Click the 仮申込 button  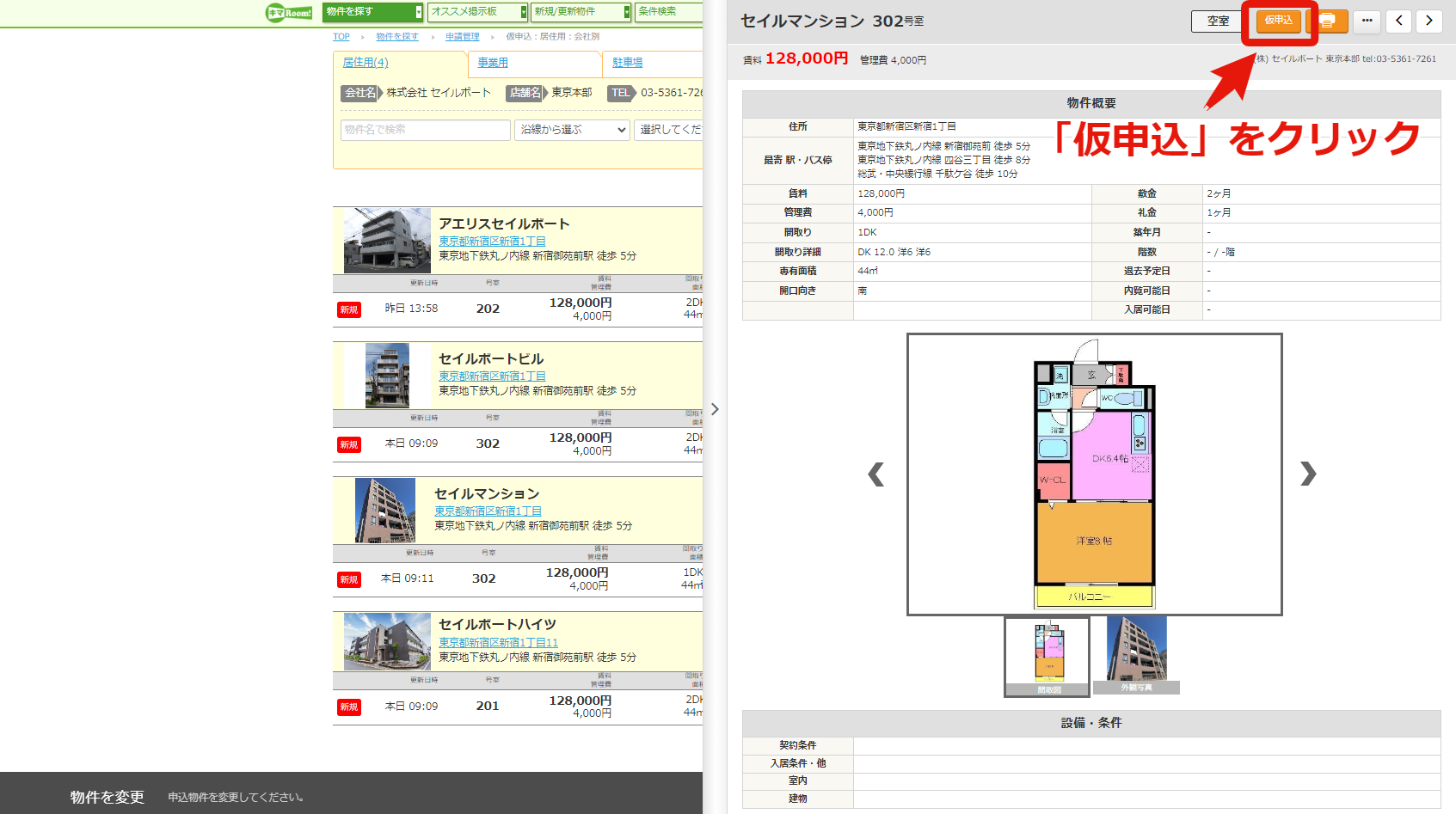click(x=1279, y=21)
